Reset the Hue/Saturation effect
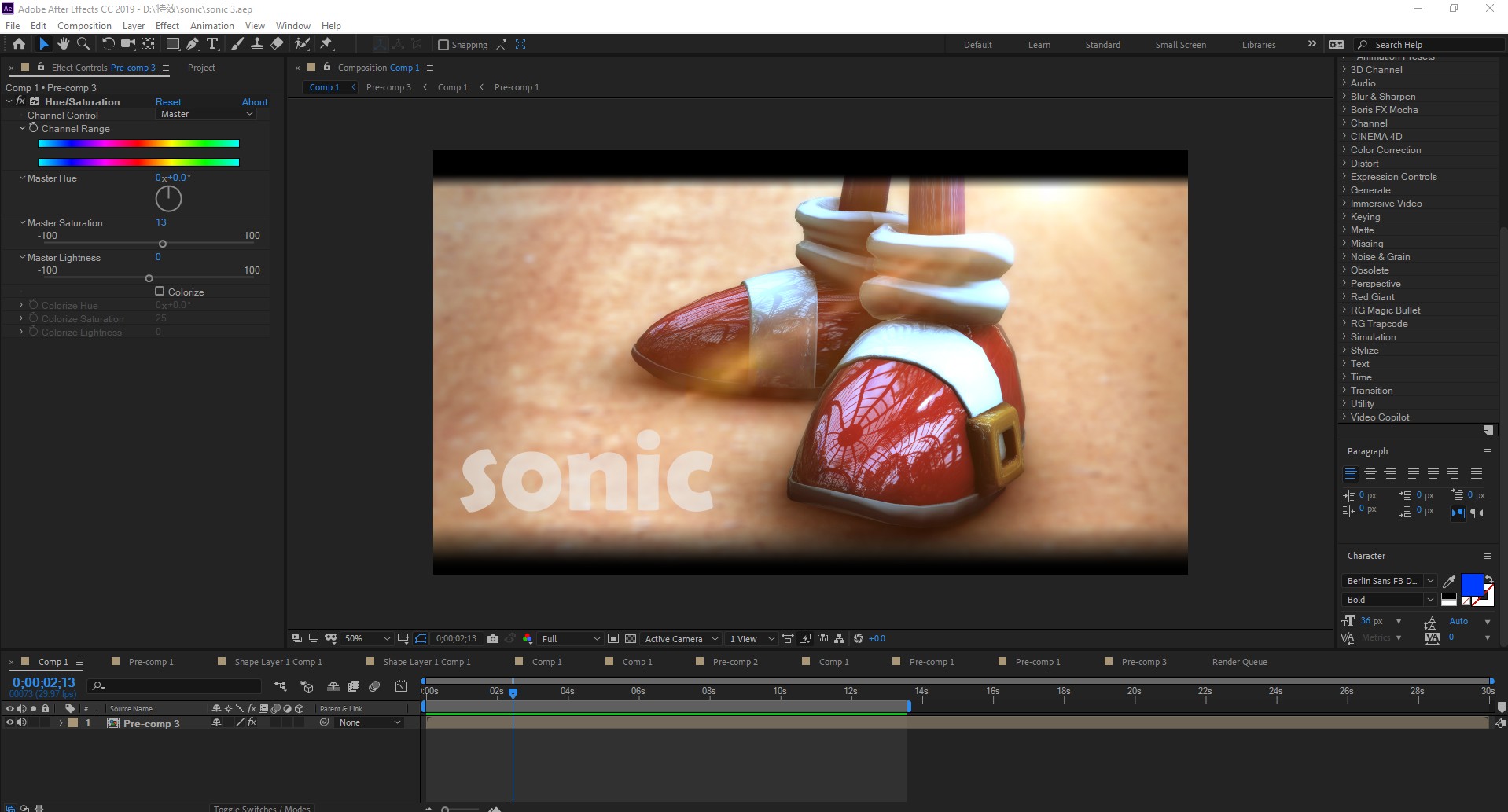 (168, 101)
